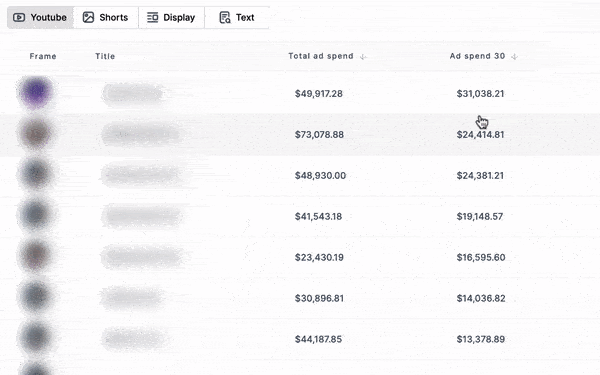
Task: Open thumbnail in the $23,430.19 row
Action: click(36, 256)
